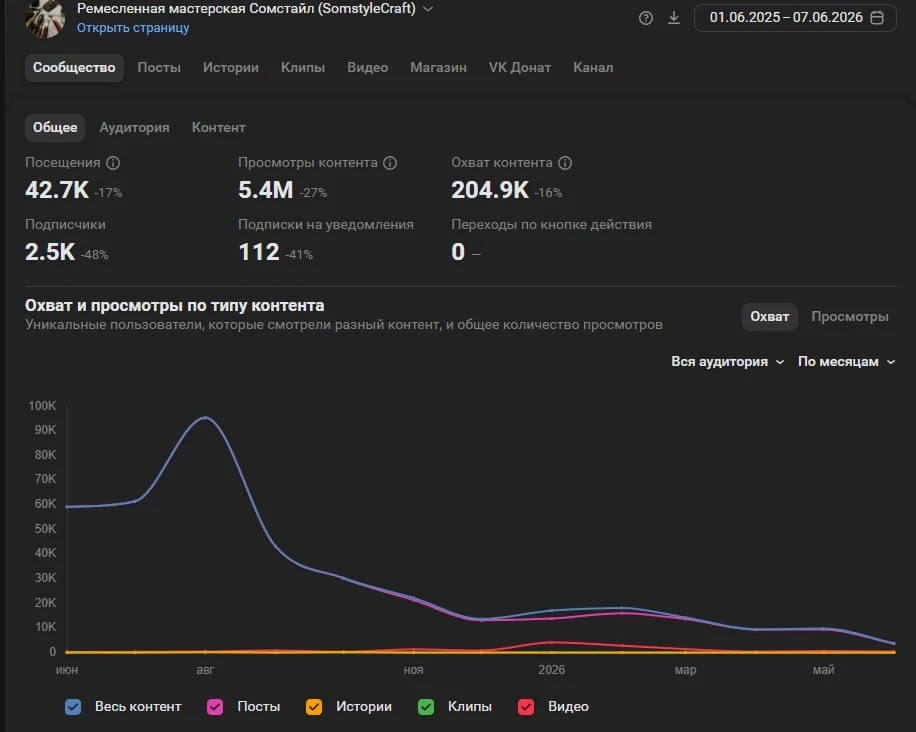Switch to the Сообщество tab
The height and width of the screenshot is (732, 916).
74,68
